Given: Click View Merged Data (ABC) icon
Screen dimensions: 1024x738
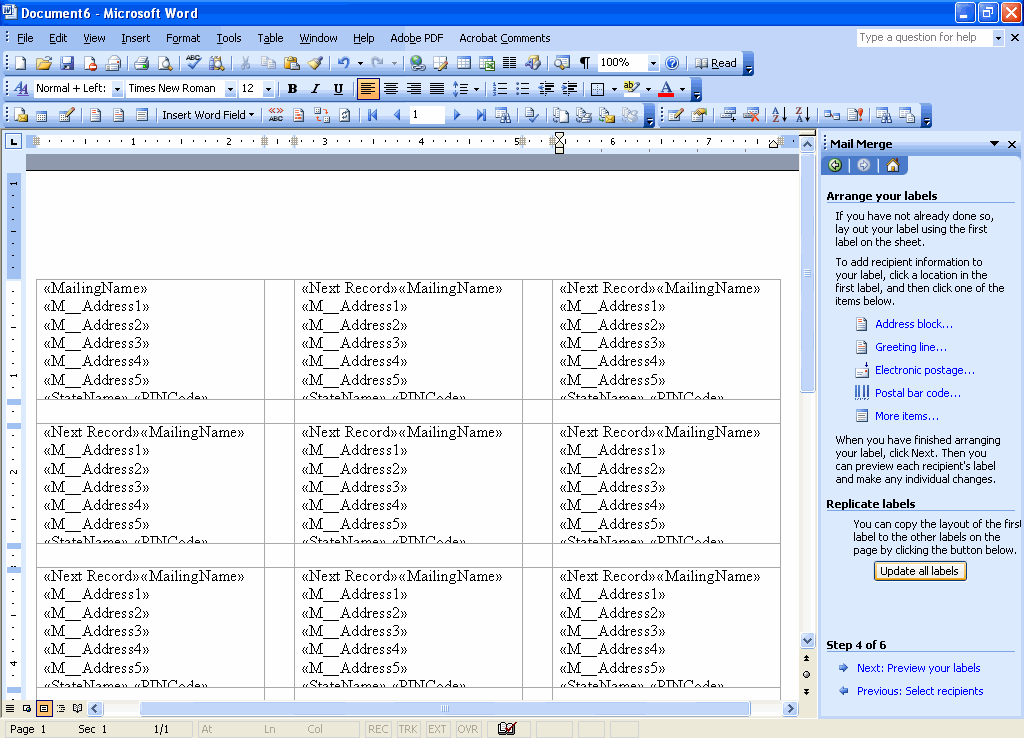Looking at the screenshot, I should coord(276,116).
